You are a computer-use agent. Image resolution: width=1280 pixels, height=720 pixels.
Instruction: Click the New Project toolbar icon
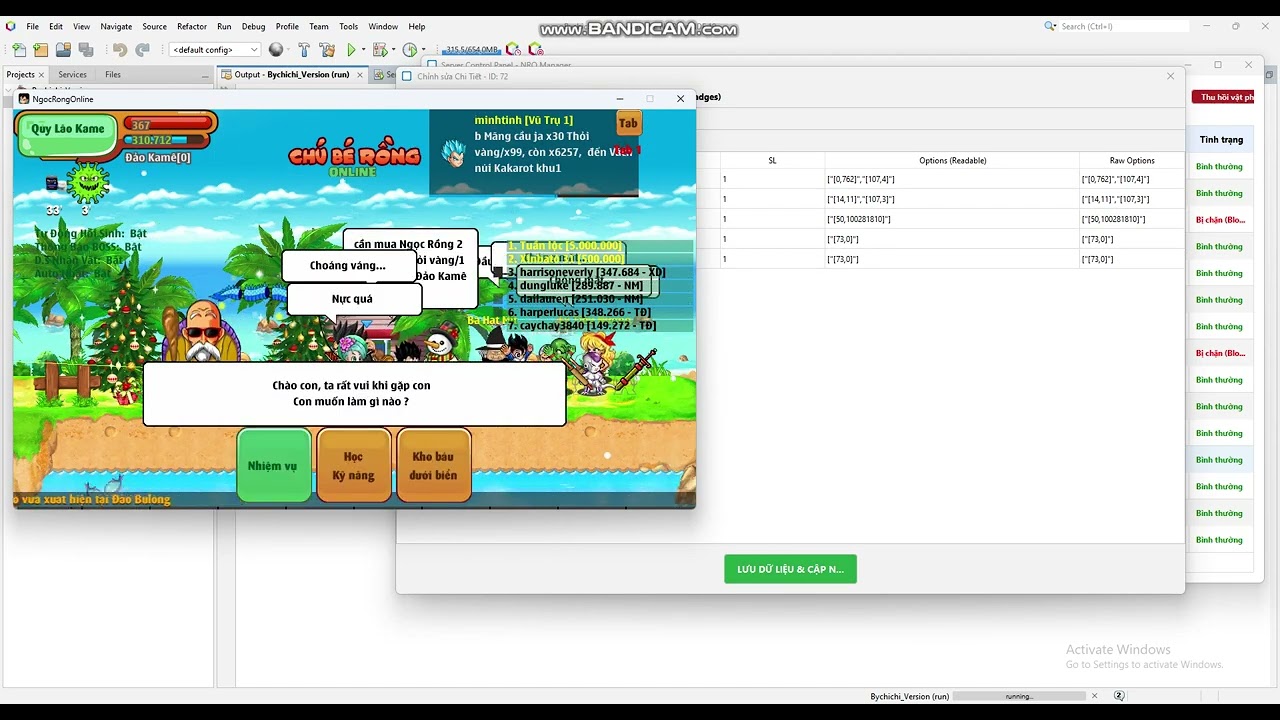tap(40, 49)
